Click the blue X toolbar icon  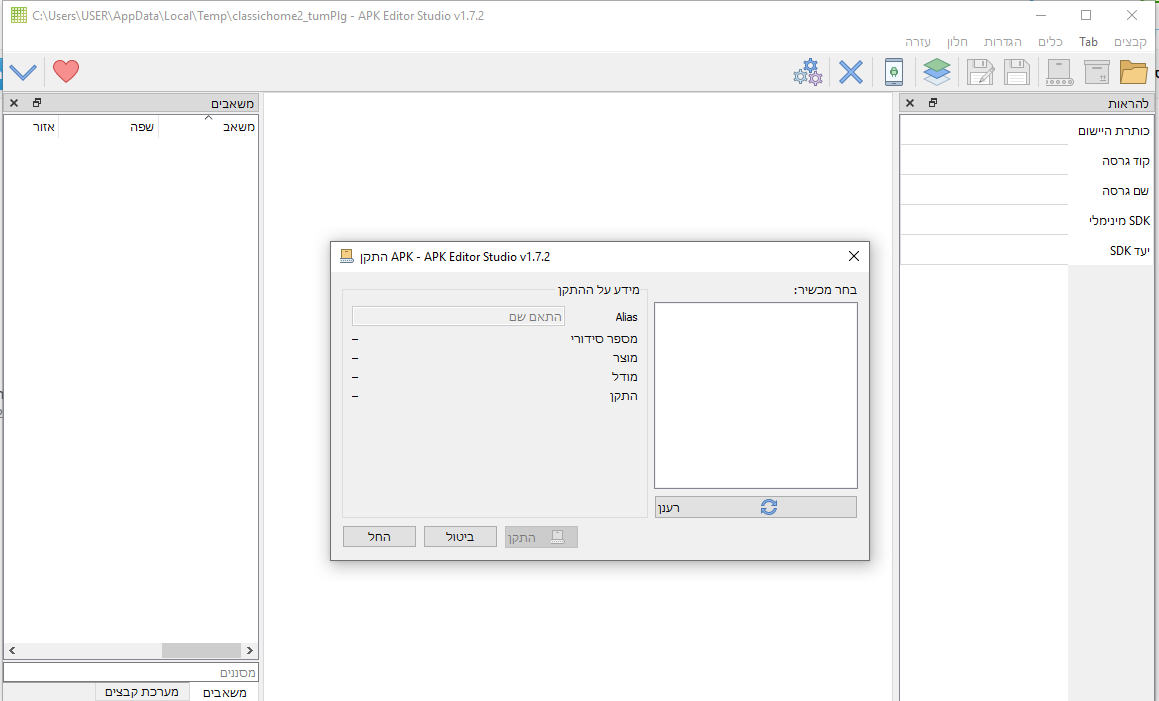pyautogui.click(x=850, y=72)
